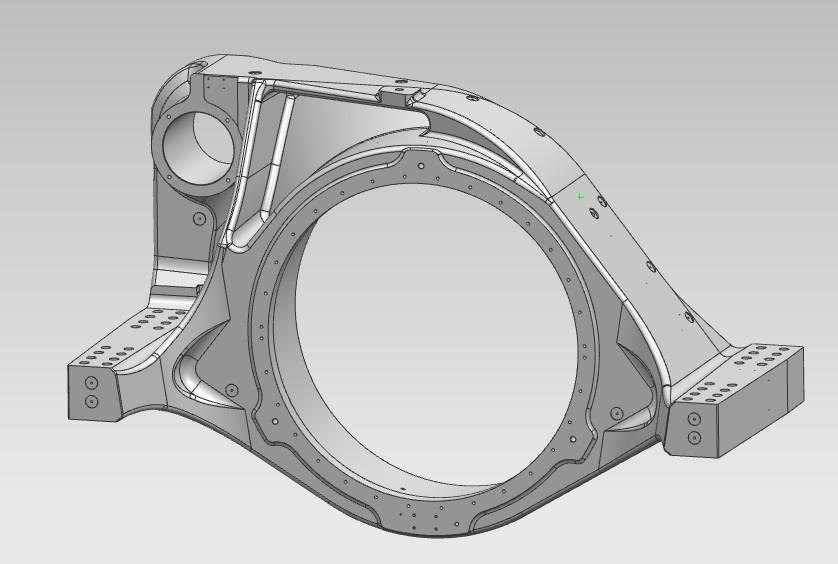Image resolution: width=838 pixels, height=564 pixels.
Task: Click the green cross marker on the model
Action: click(580, 197)
